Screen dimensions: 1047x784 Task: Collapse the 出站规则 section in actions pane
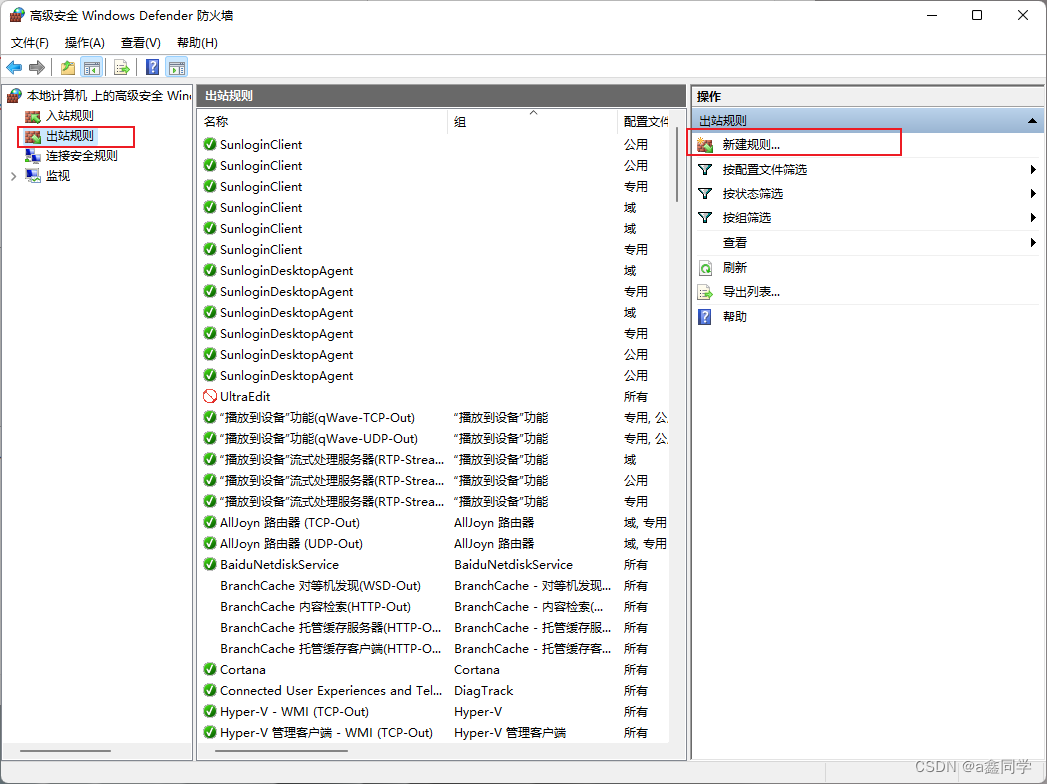1032,121
